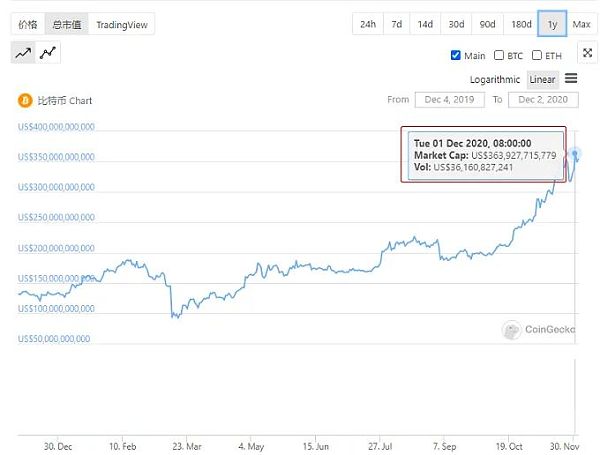This screenshot has width=600, height=455.
Task: Set chart scale to Linear
Action: (543, 79)
